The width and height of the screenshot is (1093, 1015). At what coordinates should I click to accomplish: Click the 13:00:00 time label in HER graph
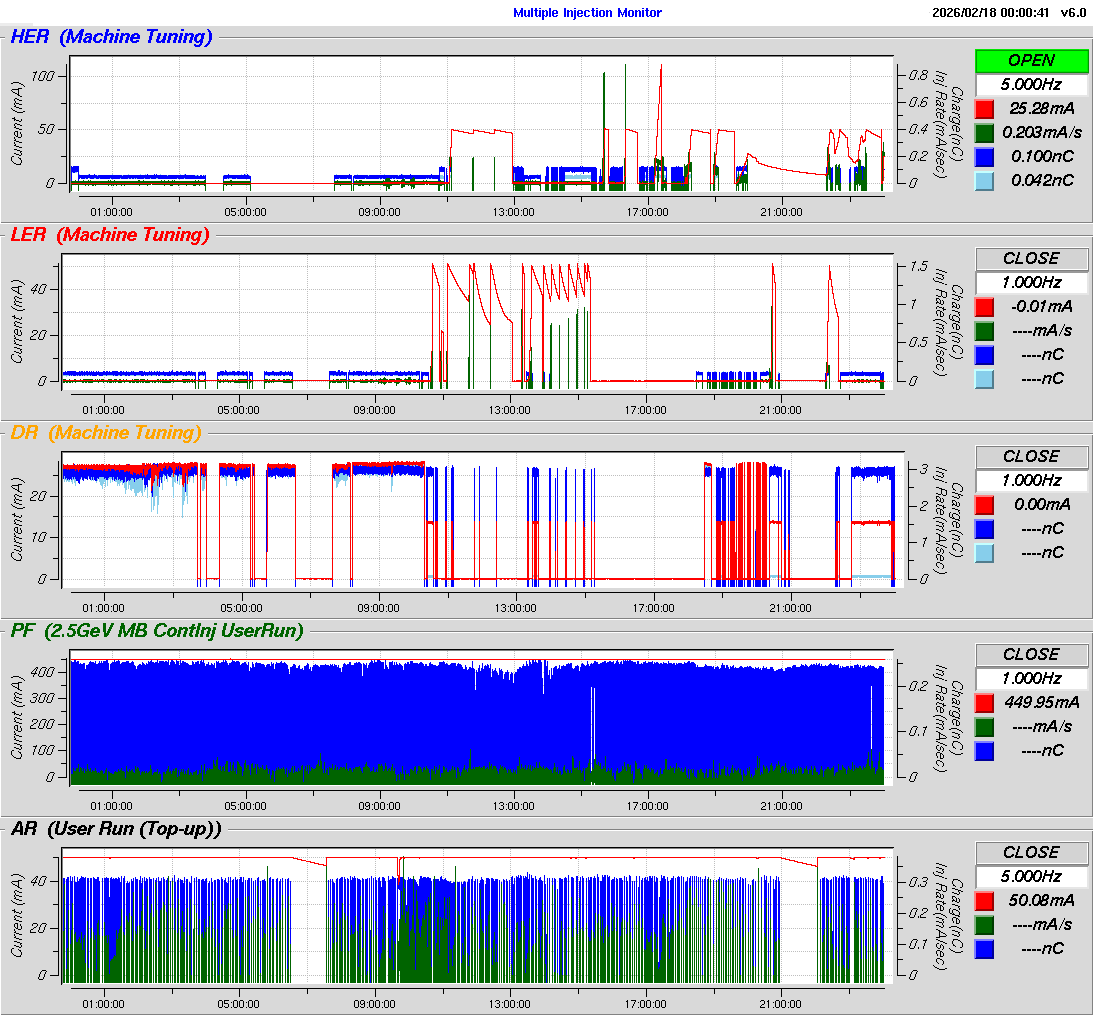(513, 211)
